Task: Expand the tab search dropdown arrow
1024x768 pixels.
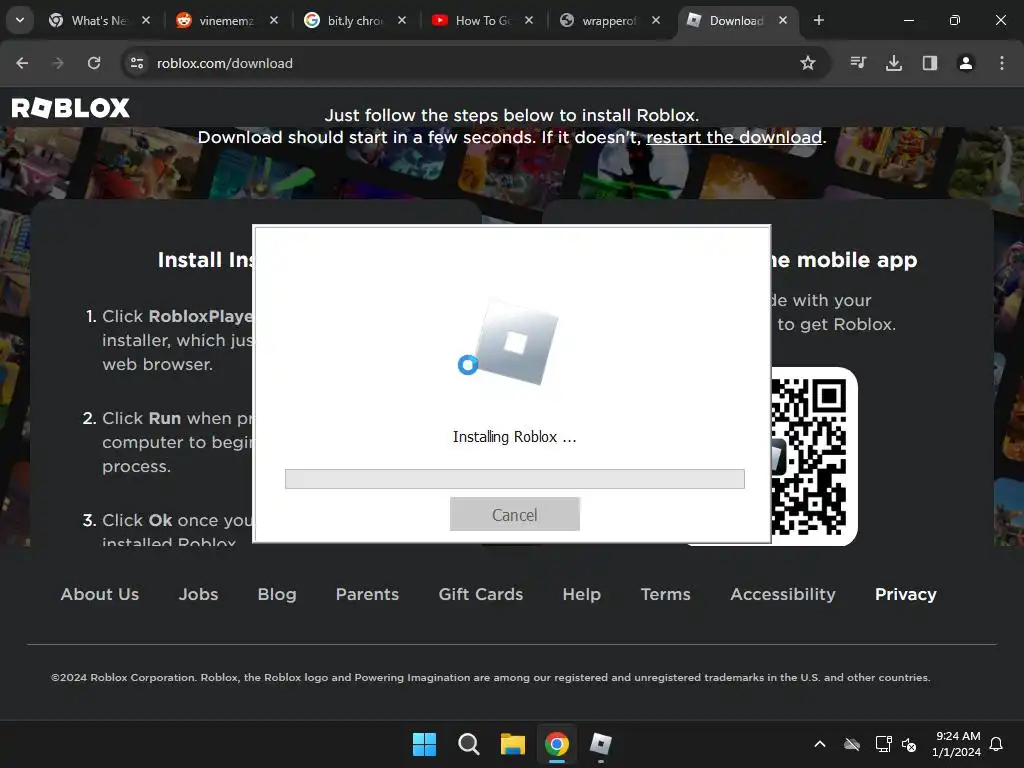Action: 20,20
